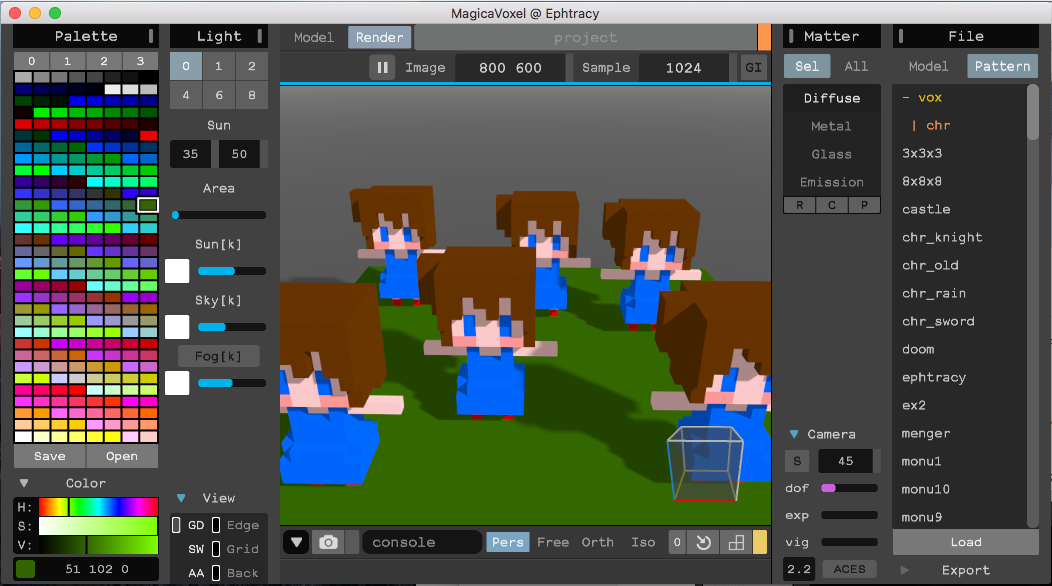Image resolution: width=1052 pixels, height=586 pixels.
Task: Take a snapshot with the camera icon
Action: pyautogui.click(x=327, y=542)
